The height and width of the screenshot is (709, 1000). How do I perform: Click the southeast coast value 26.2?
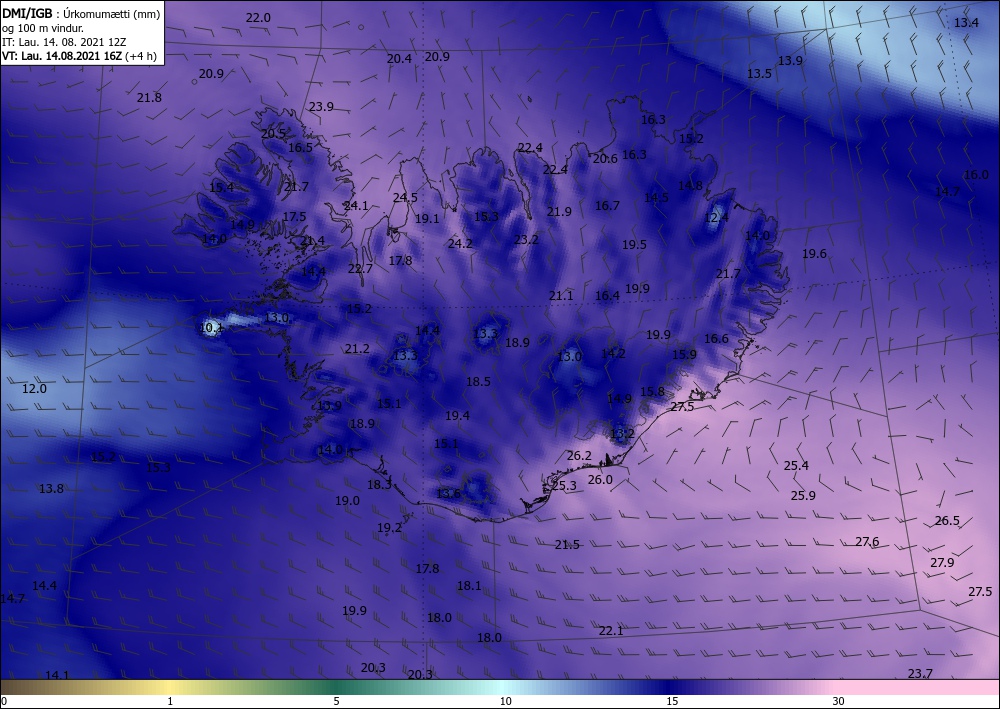pos(579,456)
